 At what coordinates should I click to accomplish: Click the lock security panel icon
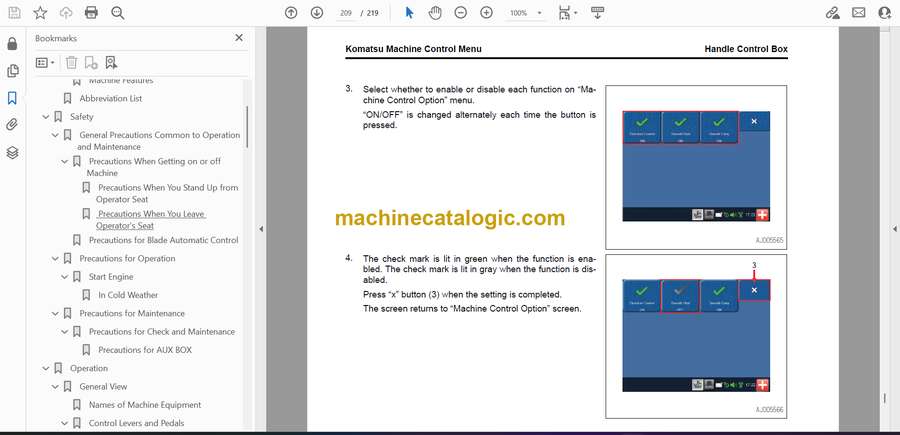12,44
